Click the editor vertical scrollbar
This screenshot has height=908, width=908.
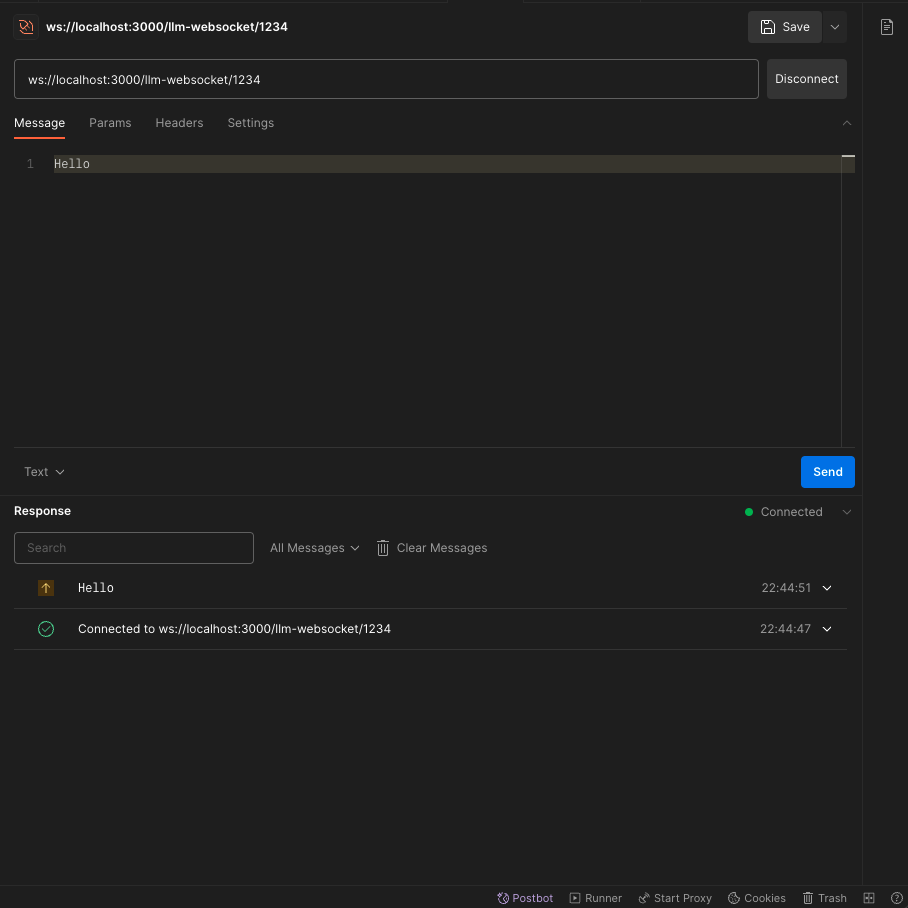tap(848, 301)
